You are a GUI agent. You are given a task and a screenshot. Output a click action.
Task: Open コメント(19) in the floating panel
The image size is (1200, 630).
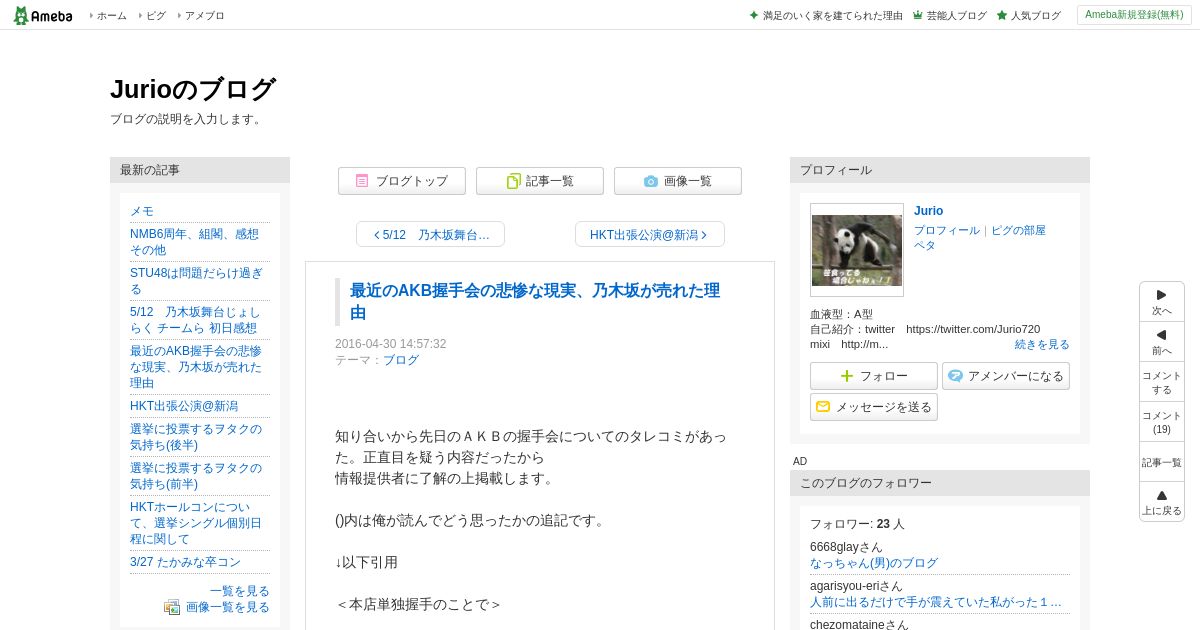[1162, 422]
